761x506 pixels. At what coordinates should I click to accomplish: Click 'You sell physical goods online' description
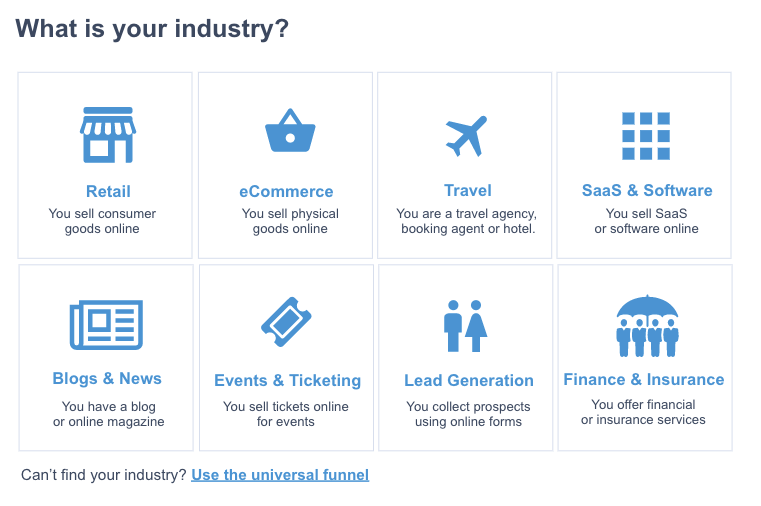point(290,221)
